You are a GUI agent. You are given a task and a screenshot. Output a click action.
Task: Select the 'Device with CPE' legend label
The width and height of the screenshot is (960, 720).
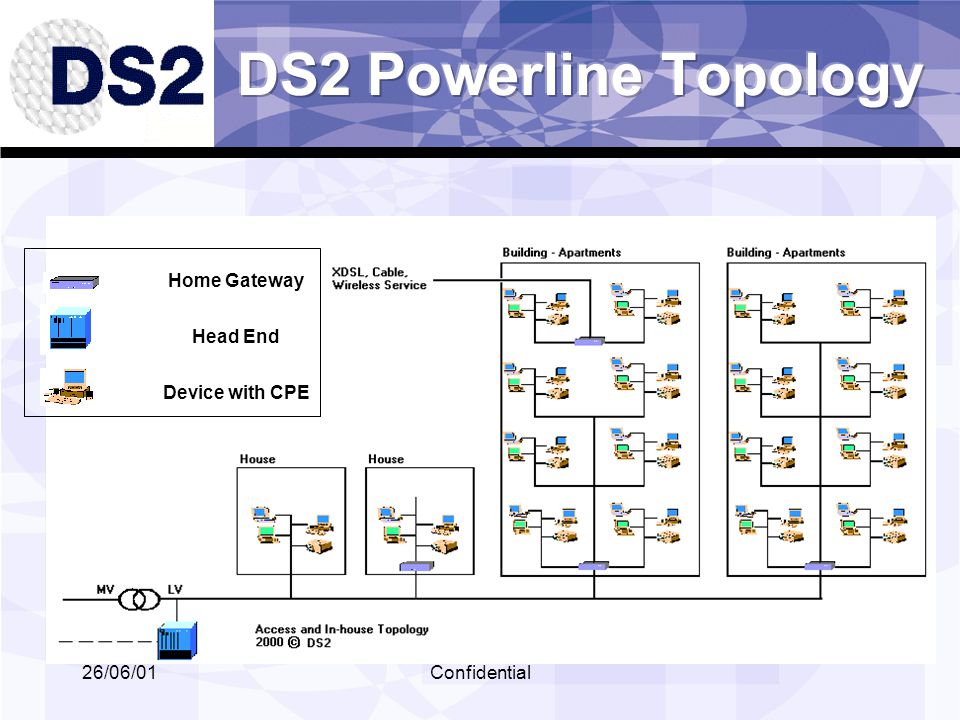[236, 392]
